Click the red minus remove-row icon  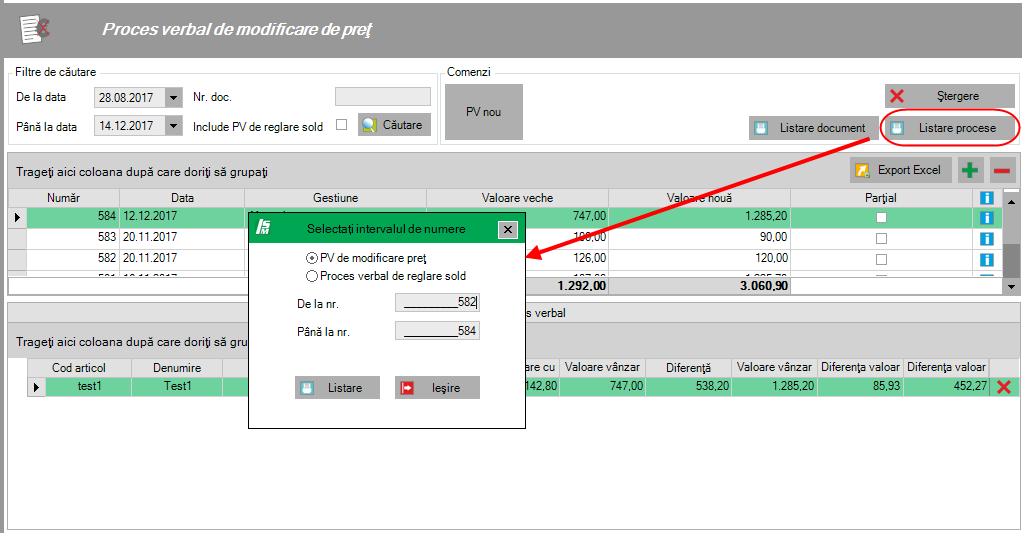click(x=1002, y=171)
